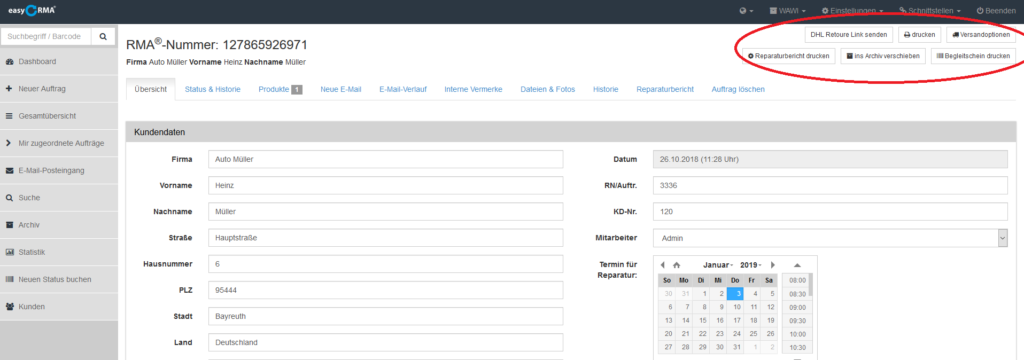
Task: Switch to the Produkte tab
Action: click(x=280, y=90)
